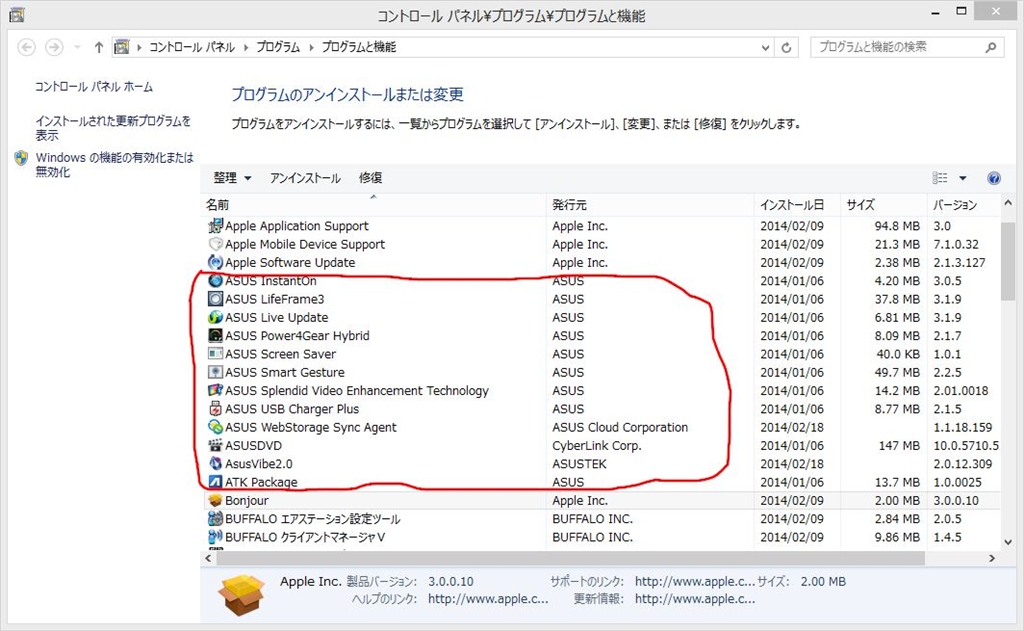Click the ASUS USB Charger Plus icon

(x=215, y=409)
